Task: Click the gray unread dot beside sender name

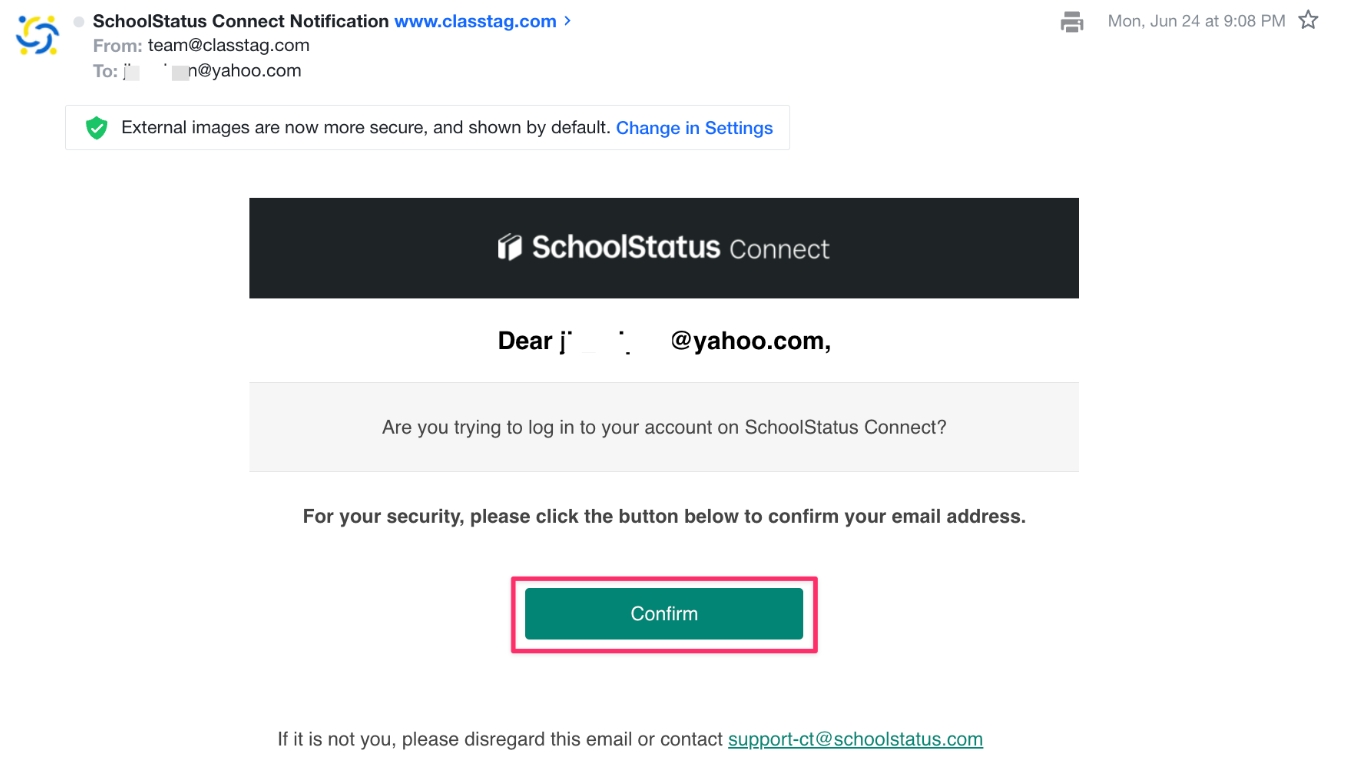Action: (x=79, y=22)
